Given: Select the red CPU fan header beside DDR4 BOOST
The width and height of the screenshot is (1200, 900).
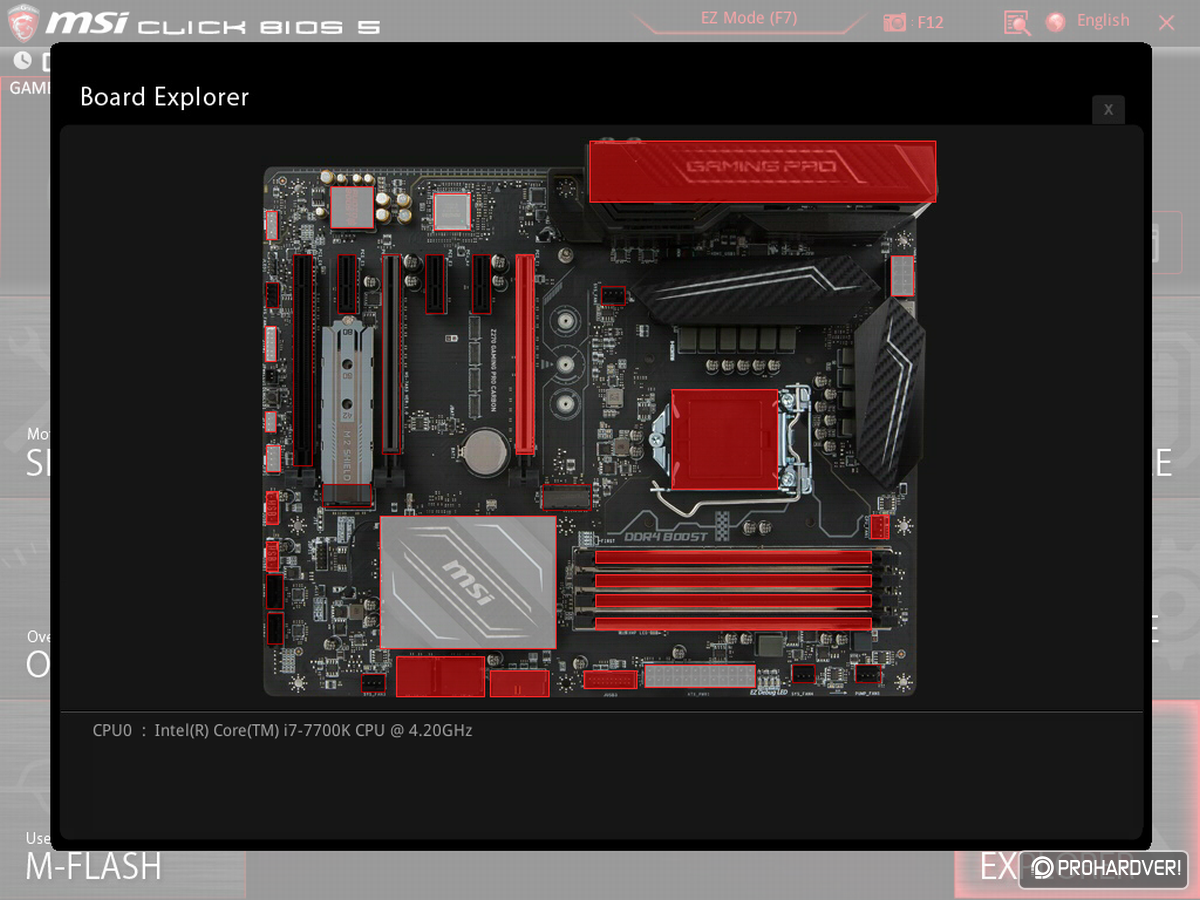Looking at the screenshot, I should pyautogui.click(x=879, y=526).
